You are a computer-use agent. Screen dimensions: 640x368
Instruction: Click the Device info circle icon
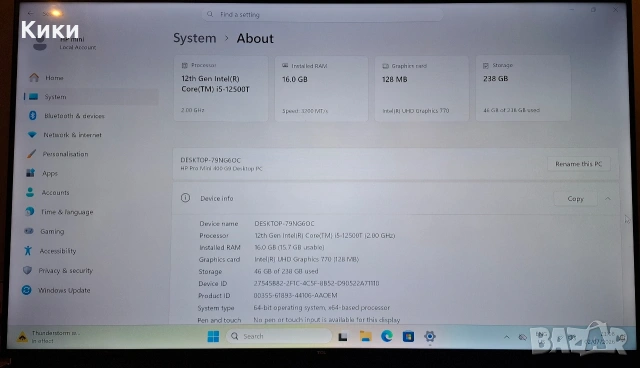click(x=185, y=198)
